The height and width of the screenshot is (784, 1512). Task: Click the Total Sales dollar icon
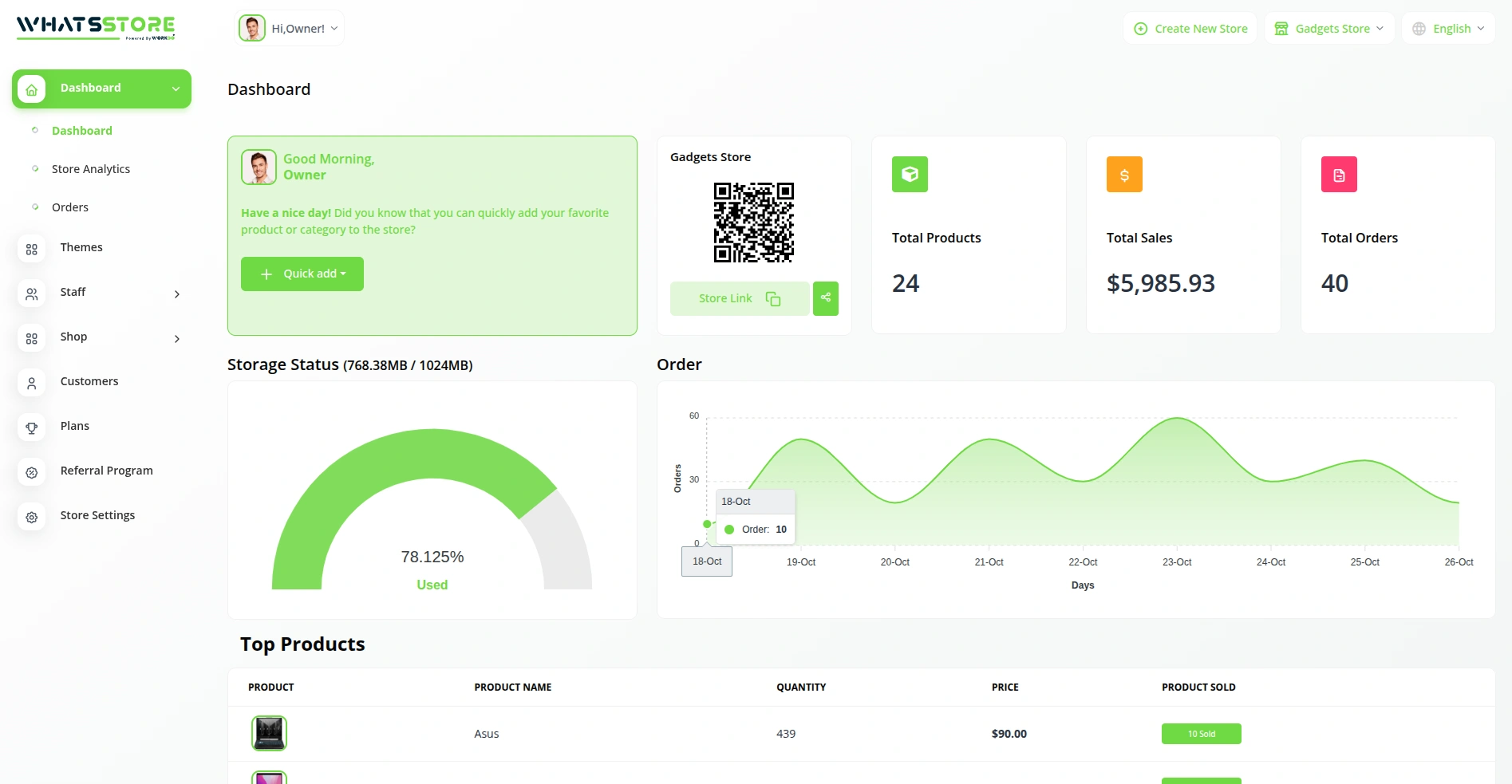pos(1124,175)
